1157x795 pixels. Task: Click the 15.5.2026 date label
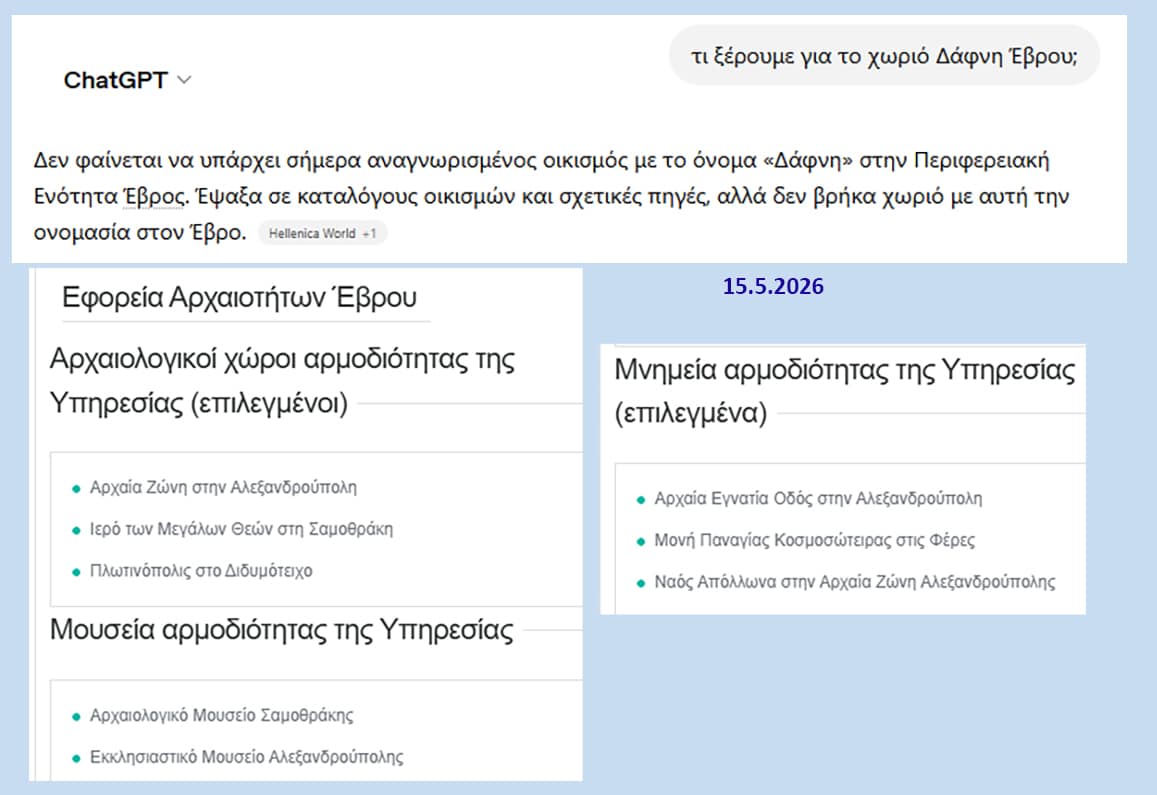coord(773,286)
